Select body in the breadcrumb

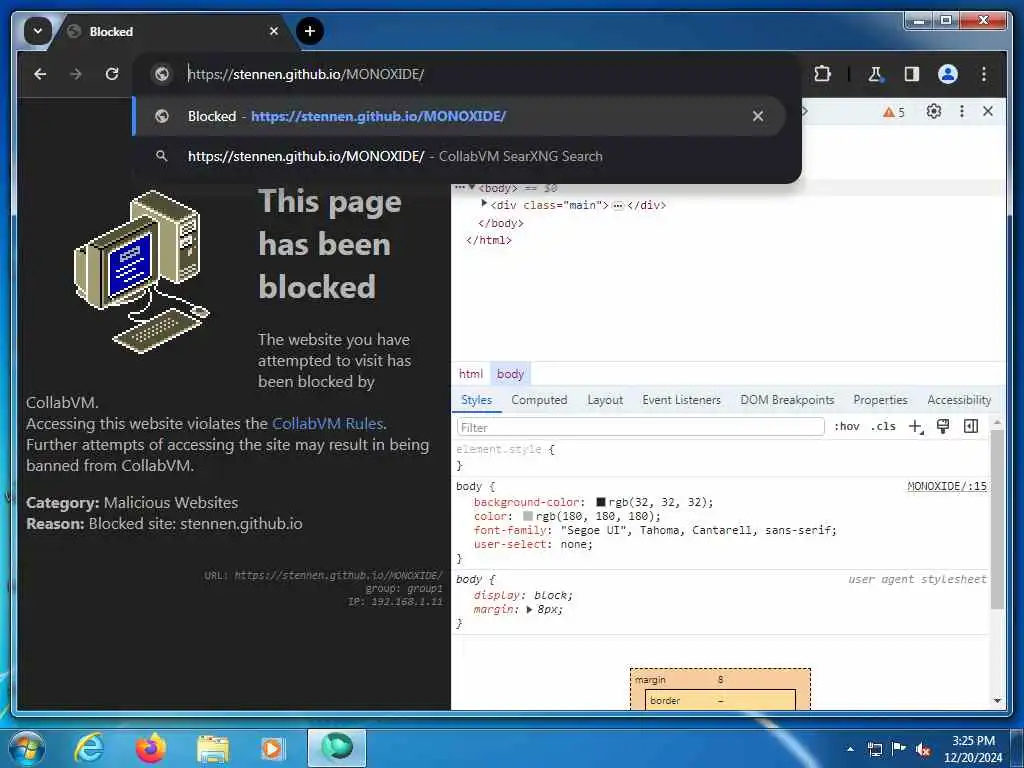pyautogui.click(x=510, y=374)
